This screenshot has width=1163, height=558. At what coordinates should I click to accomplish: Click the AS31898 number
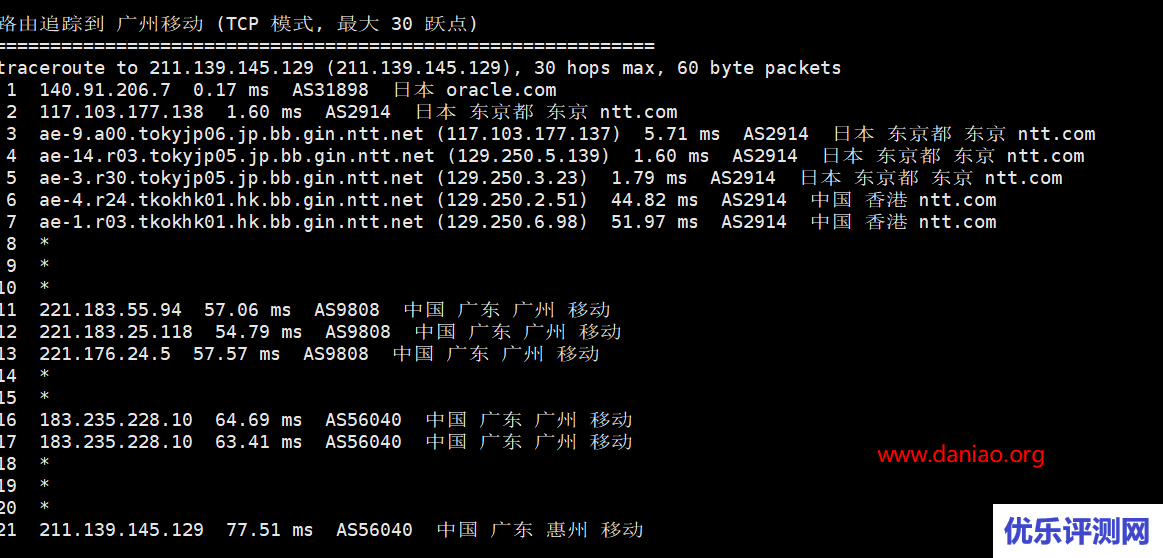coord(330,90)
